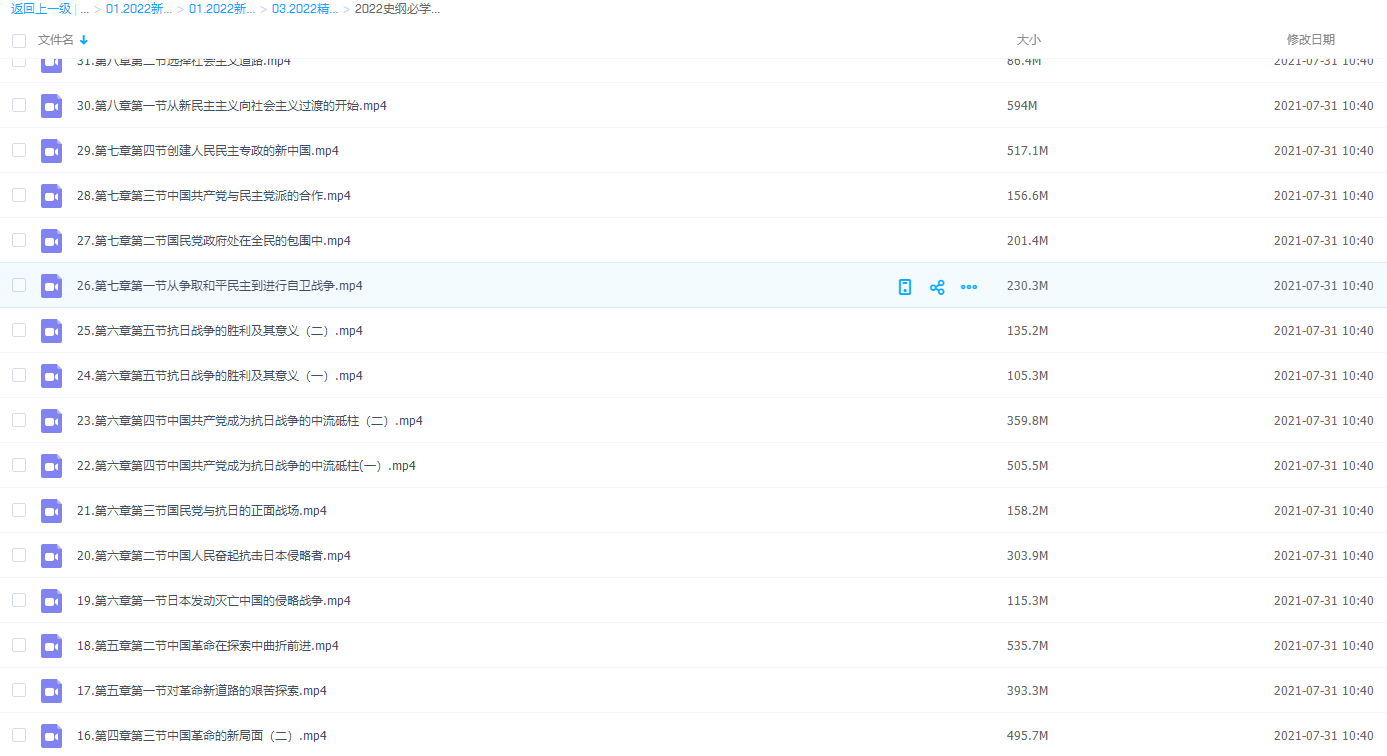
Task: Click the video icon for file 18.第五章第二节
Action: click(51, 646)
